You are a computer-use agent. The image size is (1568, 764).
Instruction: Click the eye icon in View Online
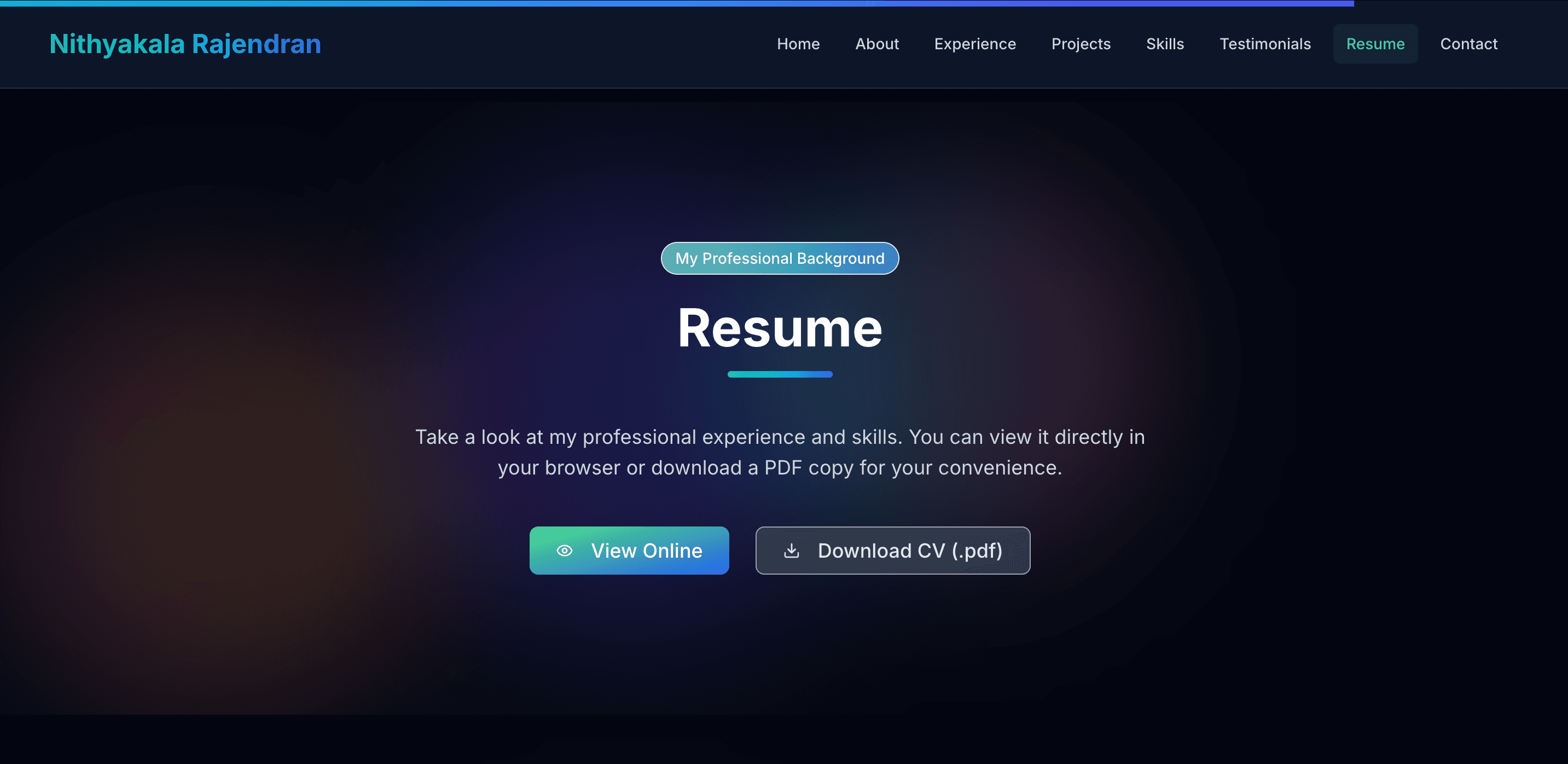[x=564, y=551]
